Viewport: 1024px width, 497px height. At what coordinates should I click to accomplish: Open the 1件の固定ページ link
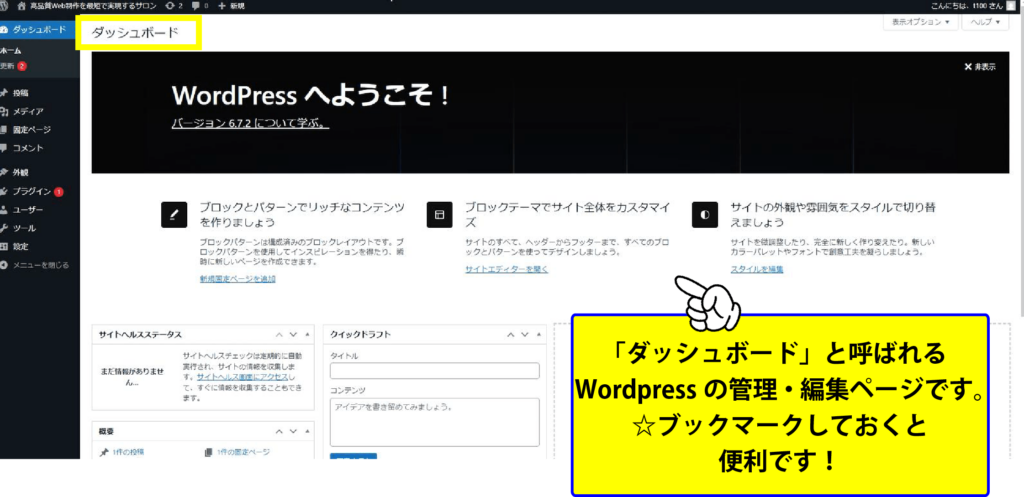pos(243,452)
